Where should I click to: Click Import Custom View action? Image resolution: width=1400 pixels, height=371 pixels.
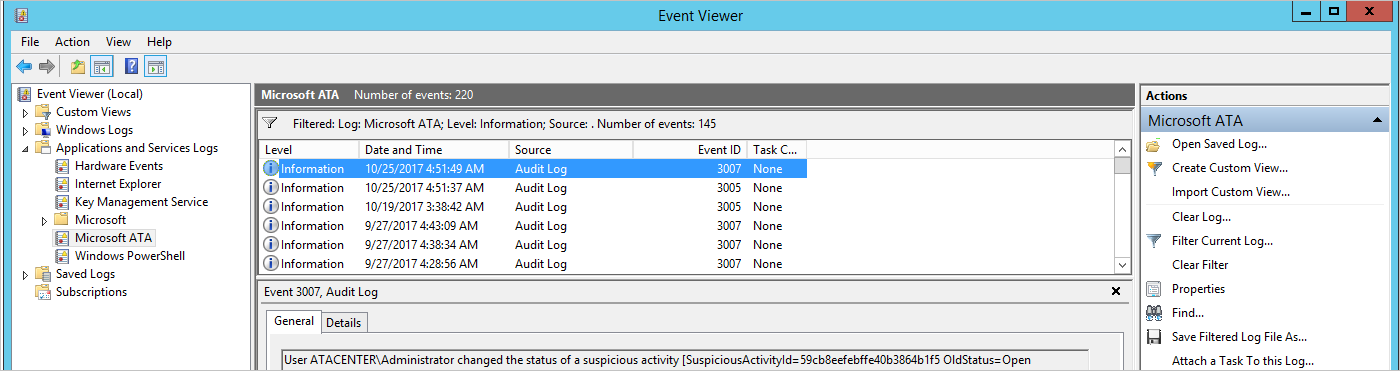click(x=1231, y=192)
